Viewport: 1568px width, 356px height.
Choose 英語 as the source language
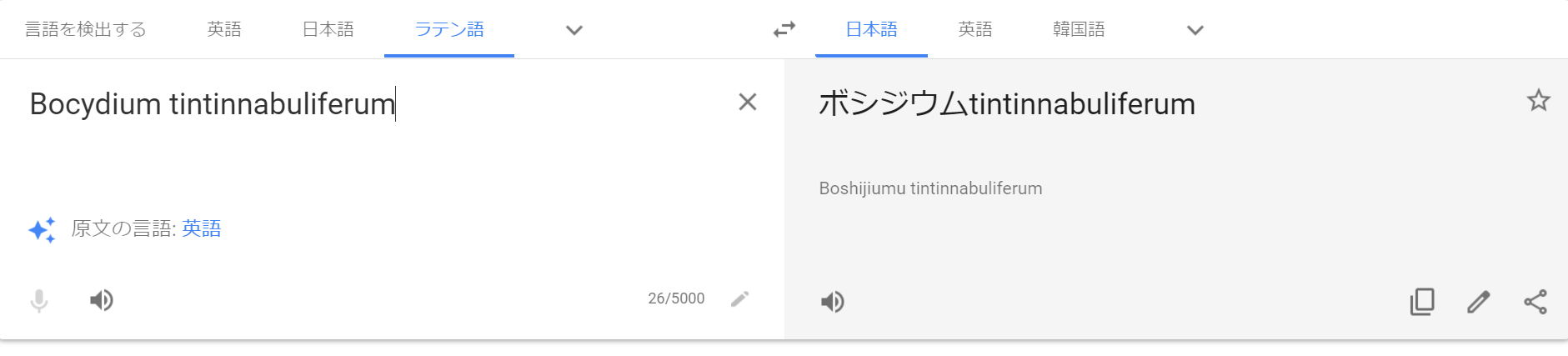(x=224, y=30)
